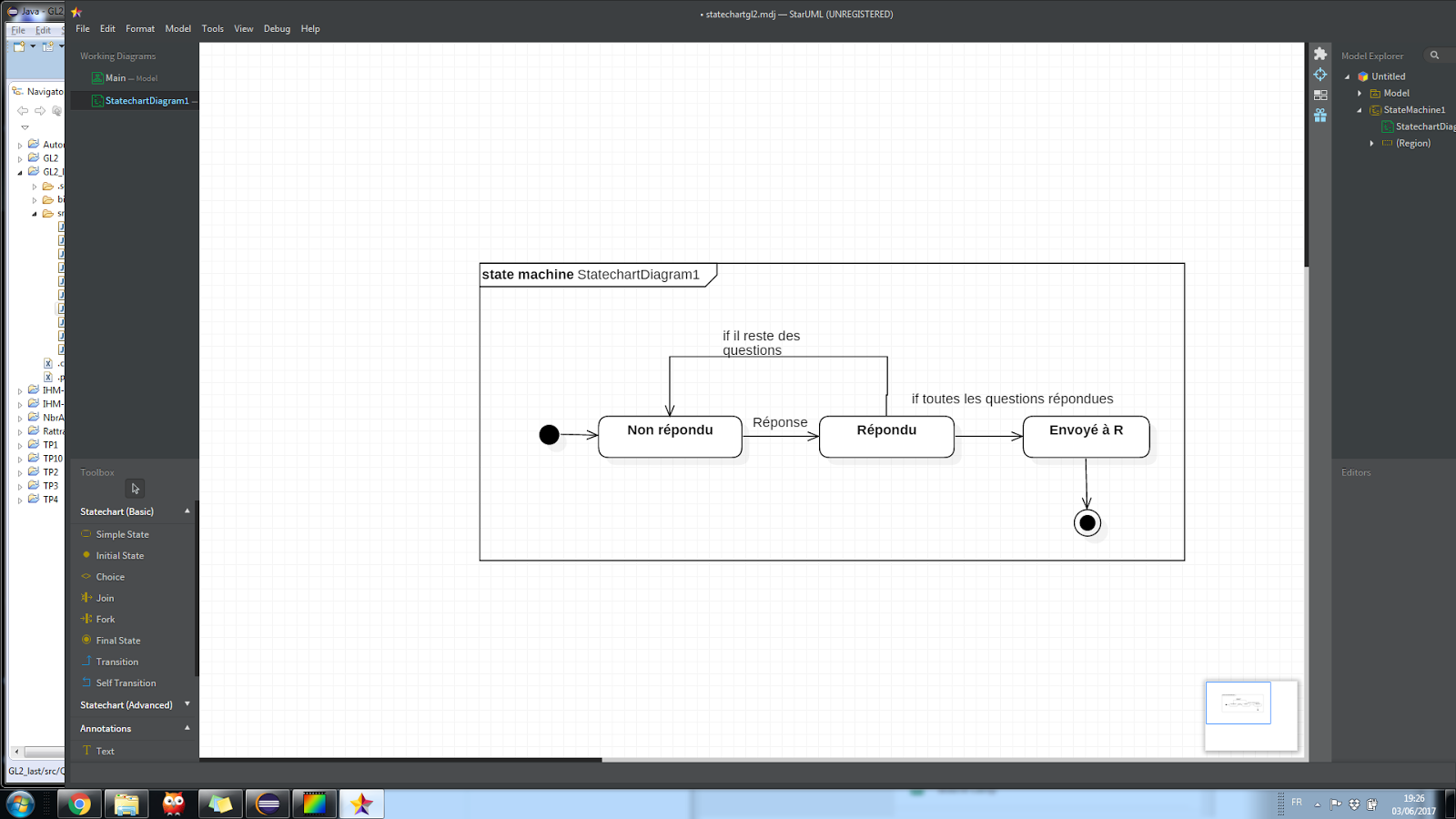Image resolution: width=1456 pixels, height=819 pixels.
Task: Pick the Initial State tool
Action: [x=119, y=555]
